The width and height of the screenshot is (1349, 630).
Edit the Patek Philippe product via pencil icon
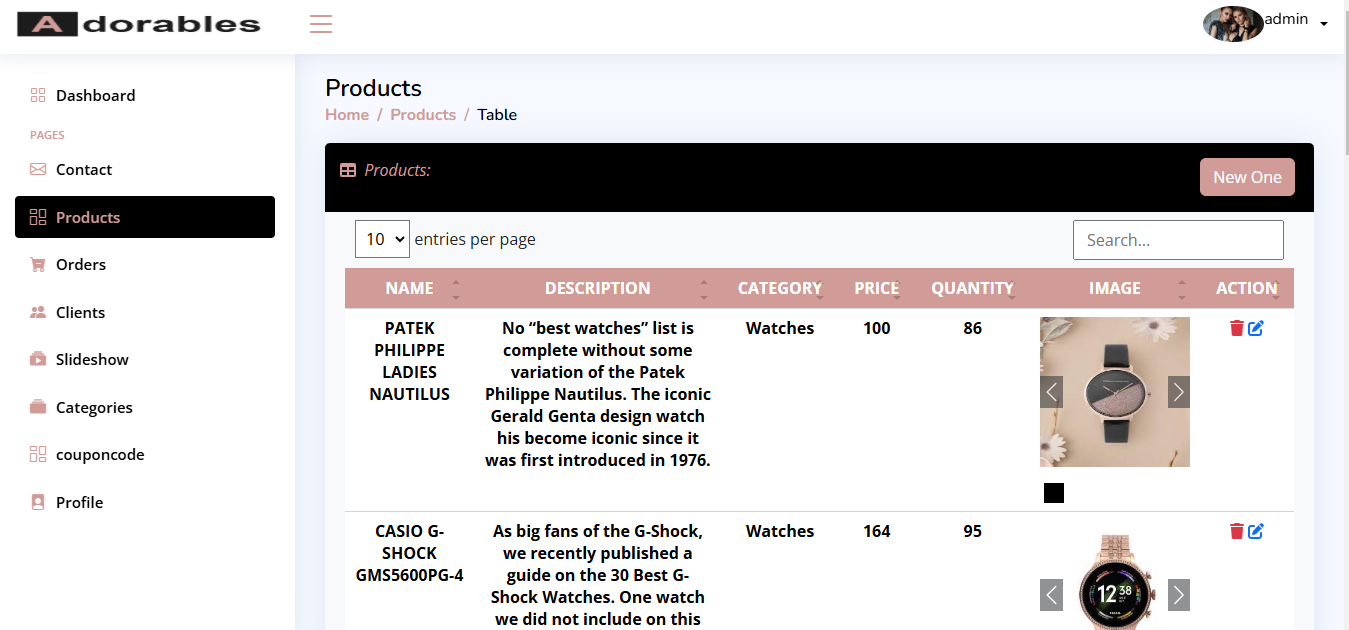coord(1256,328)
